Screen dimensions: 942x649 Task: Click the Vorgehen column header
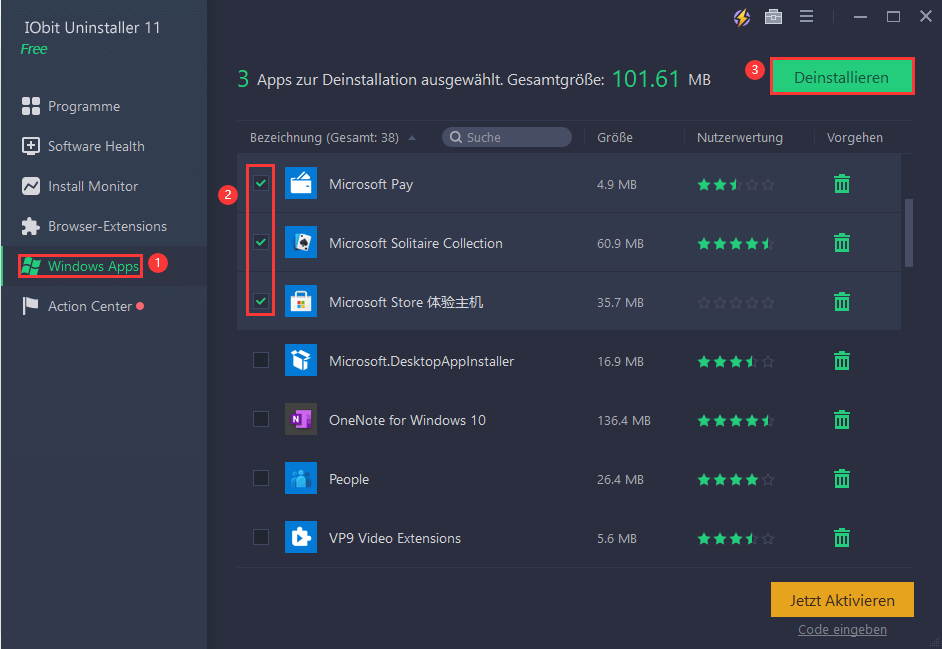tap(855, 138)
